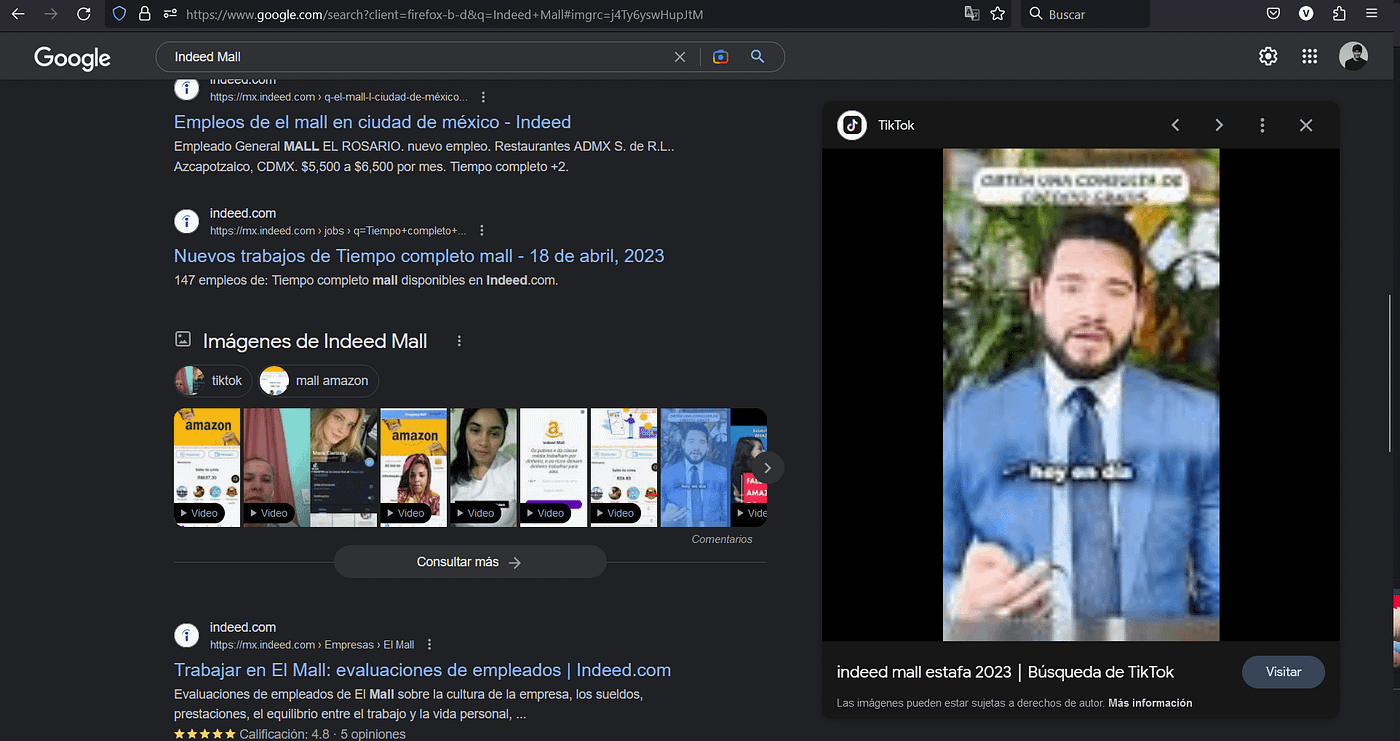Reload the current page
The width and height of the screenshot is (1400, 741).
coord(84,14)
